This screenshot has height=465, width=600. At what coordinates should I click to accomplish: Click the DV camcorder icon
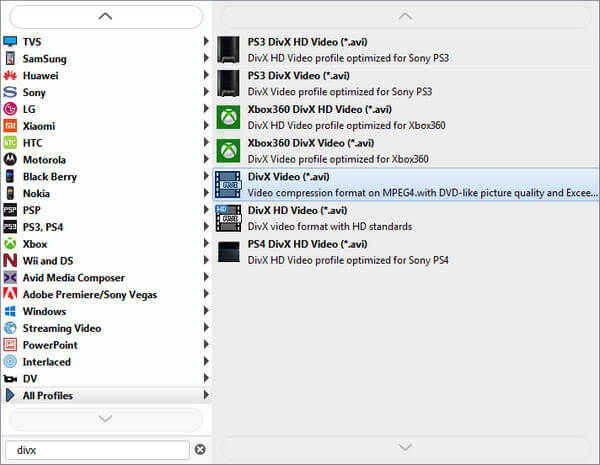pyautogui.click(x=10, y=379)
